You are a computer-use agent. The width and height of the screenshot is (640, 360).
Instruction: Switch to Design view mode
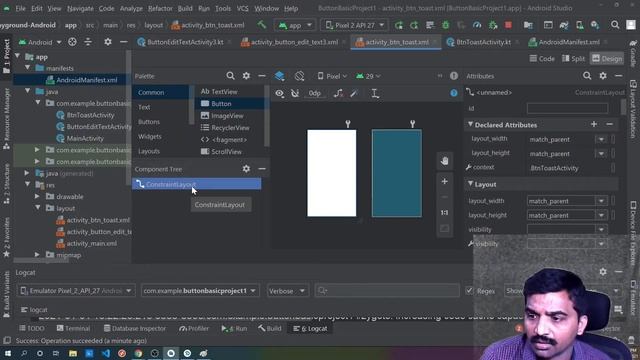tap(607, 59)
